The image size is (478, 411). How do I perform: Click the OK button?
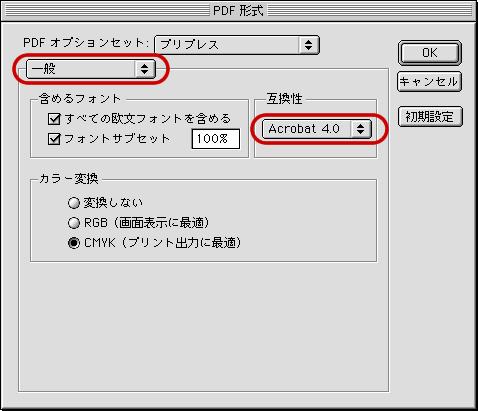tap(430, 53)
